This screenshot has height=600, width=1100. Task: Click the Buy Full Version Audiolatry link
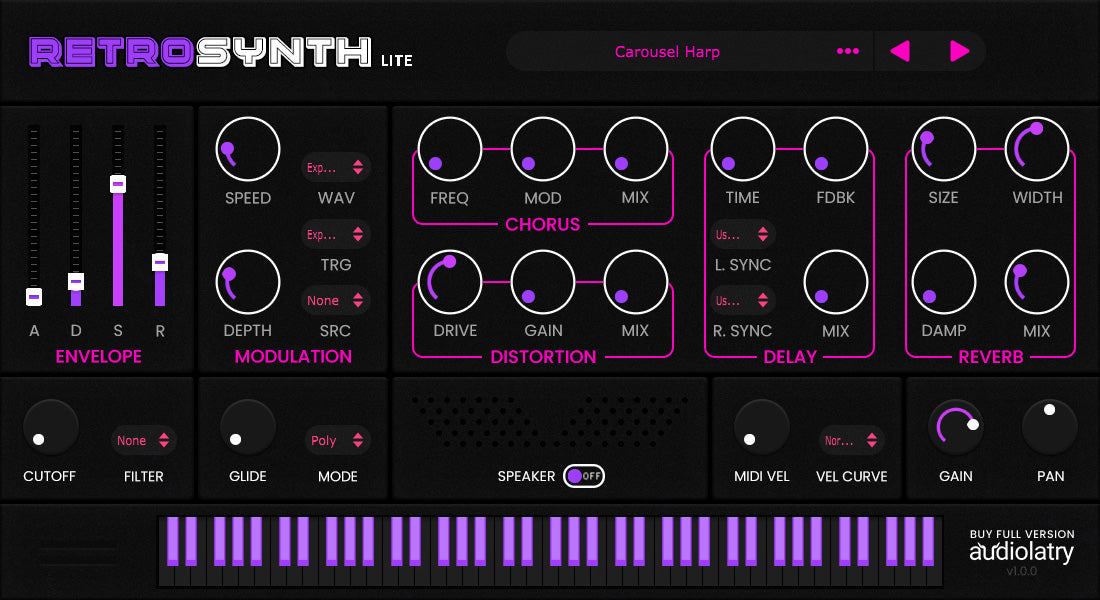1021,547
